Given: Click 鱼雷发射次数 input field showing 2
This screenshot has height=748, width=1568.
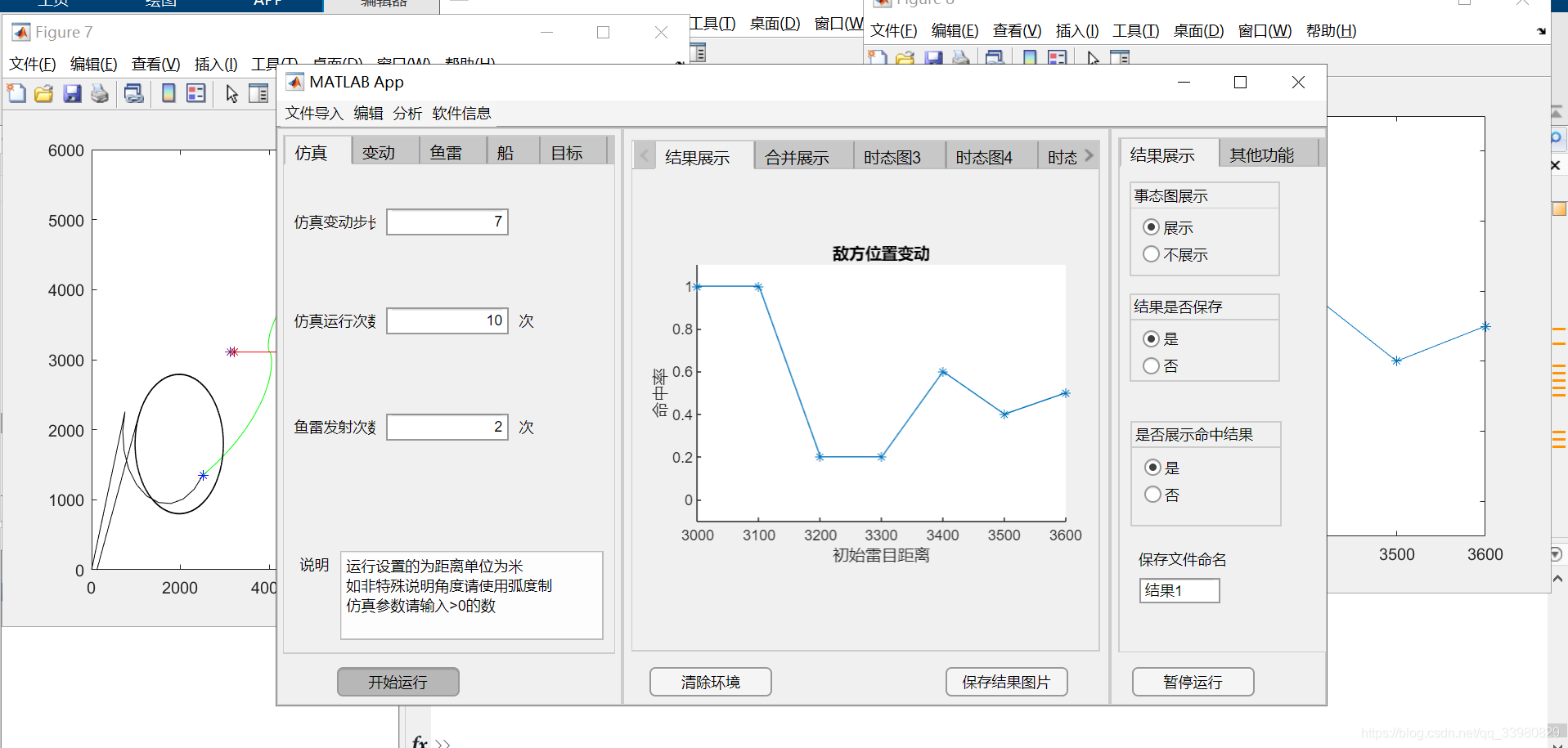Looking at the screenshot, I should pyautogui.click(x=447, y=427).
